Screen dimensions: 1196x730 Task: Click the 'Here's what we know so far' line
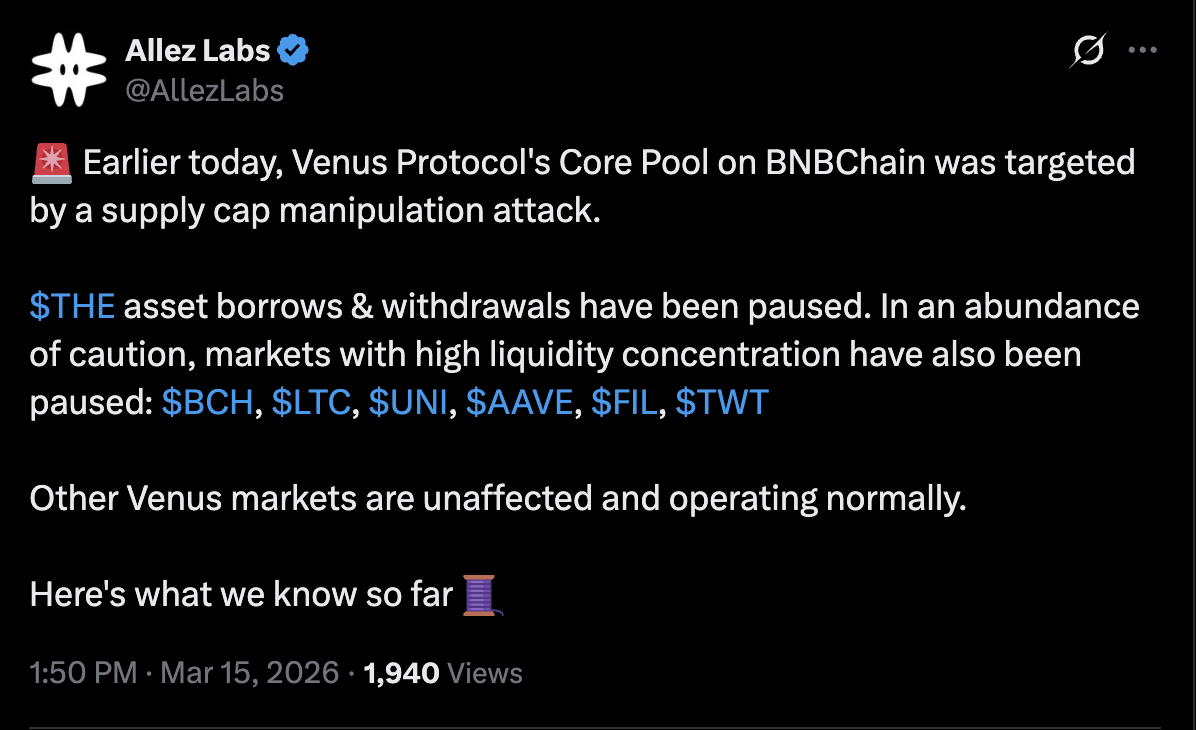pyautogui.click(x=240, y=593)
